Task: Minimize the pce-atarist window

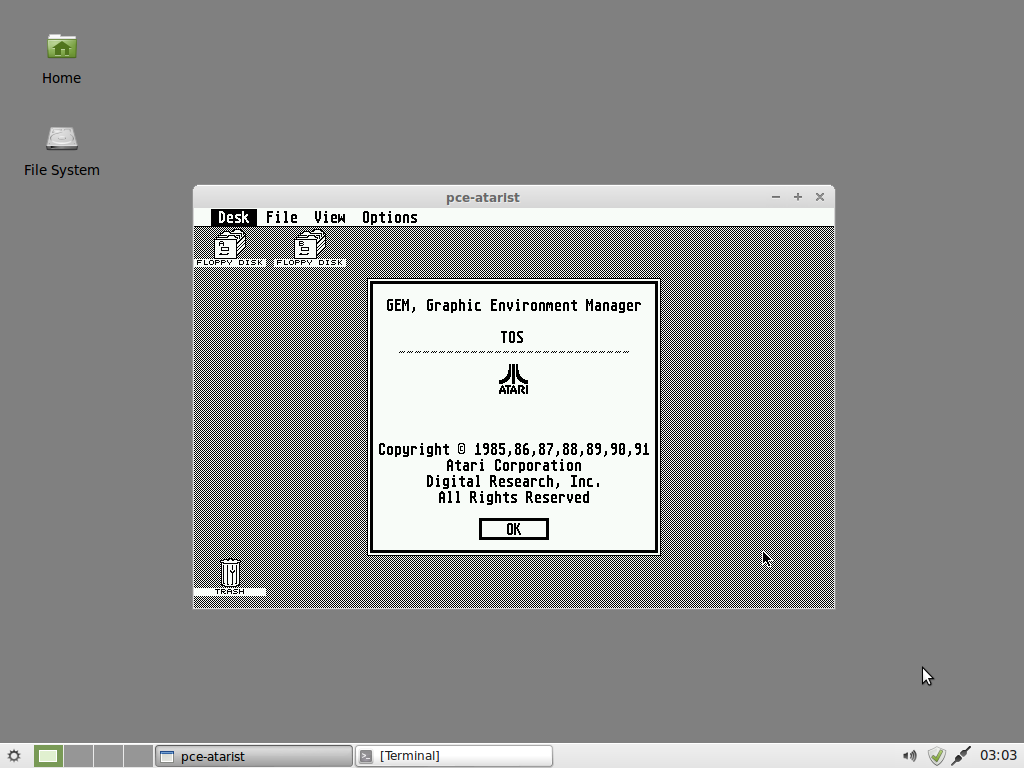Action: (776, 197)
